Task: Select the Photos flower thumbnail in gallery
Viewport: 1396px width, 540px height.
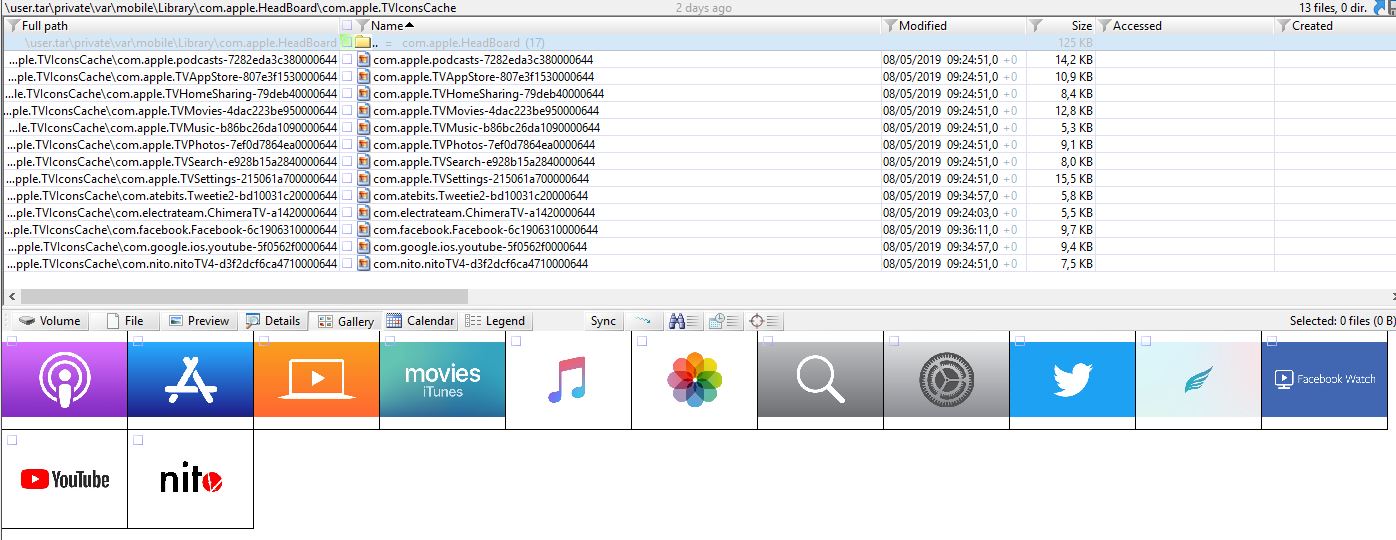Action: pos(694,380)
